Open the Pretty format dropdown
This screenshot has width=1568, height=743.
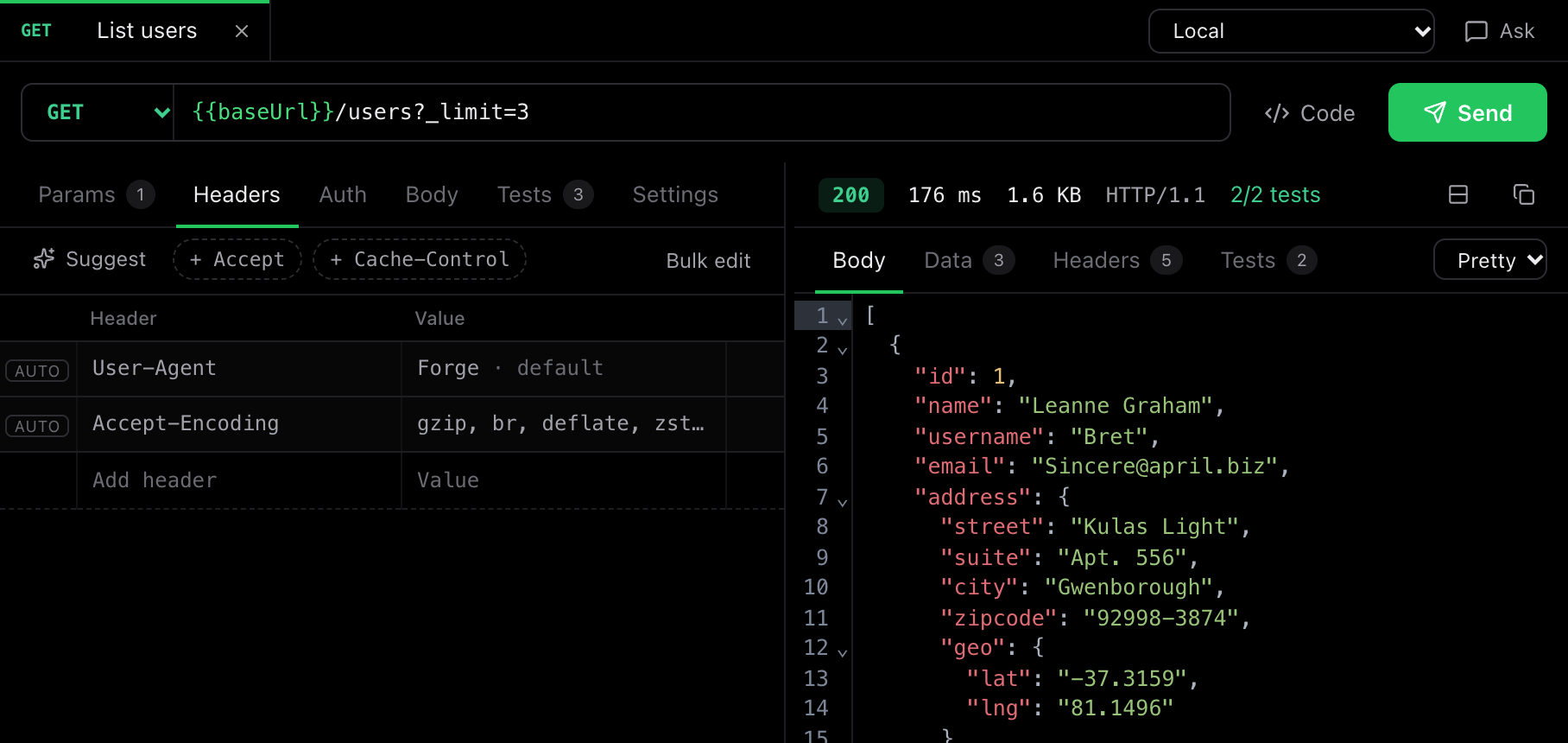pyautogui.click(x=1489, y=260)
